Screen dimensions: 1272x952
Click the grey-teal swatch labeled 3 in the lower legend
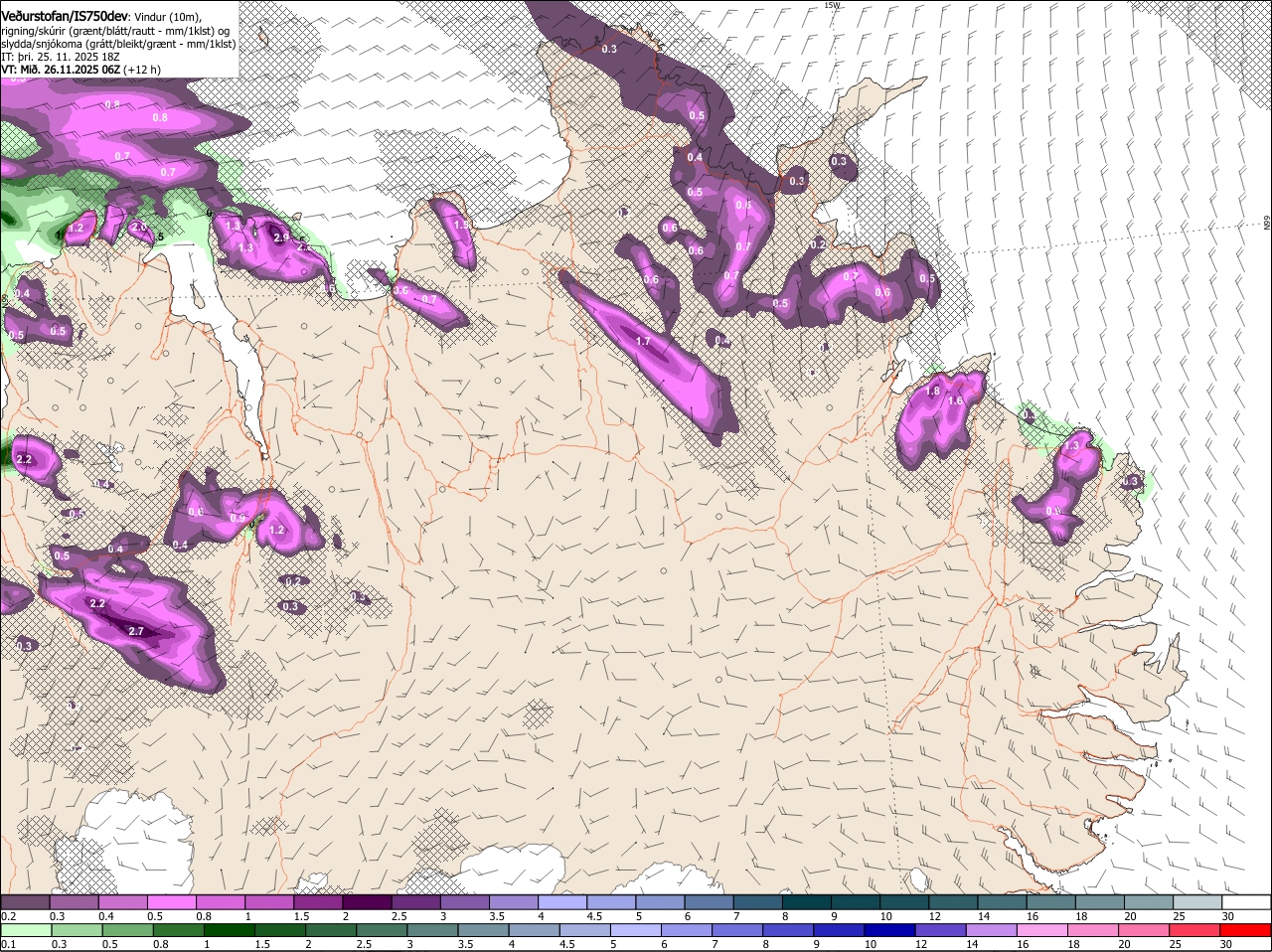click(432, 931)
